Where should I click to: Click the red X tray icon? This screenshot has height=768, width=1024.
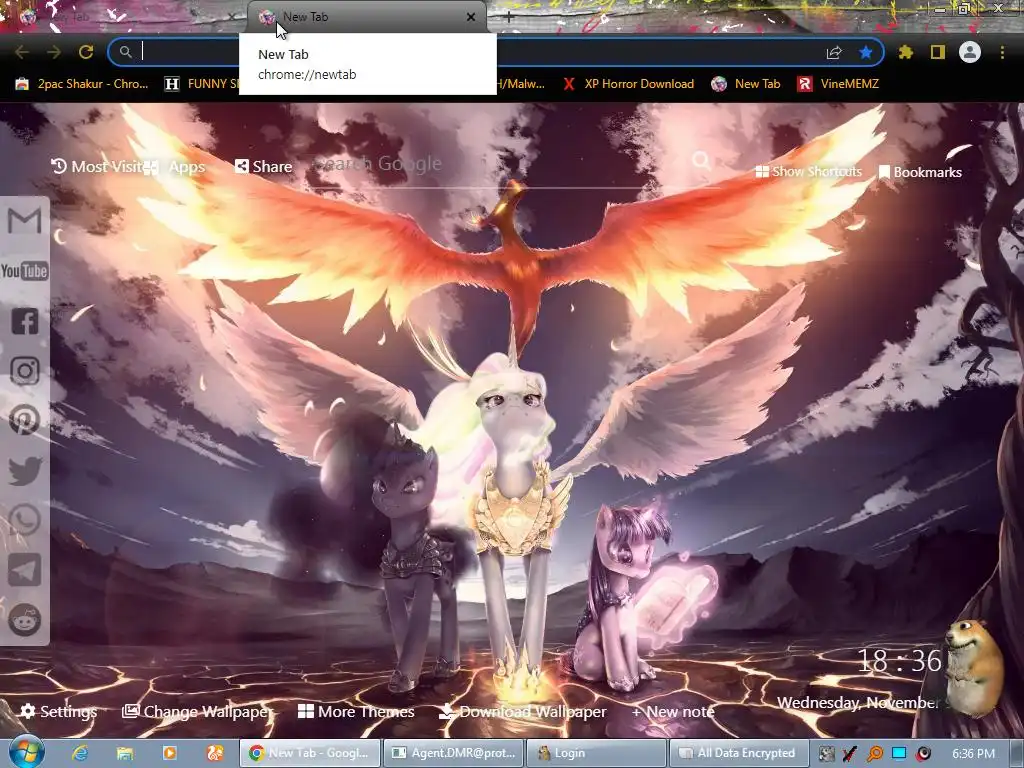(850, 754)
